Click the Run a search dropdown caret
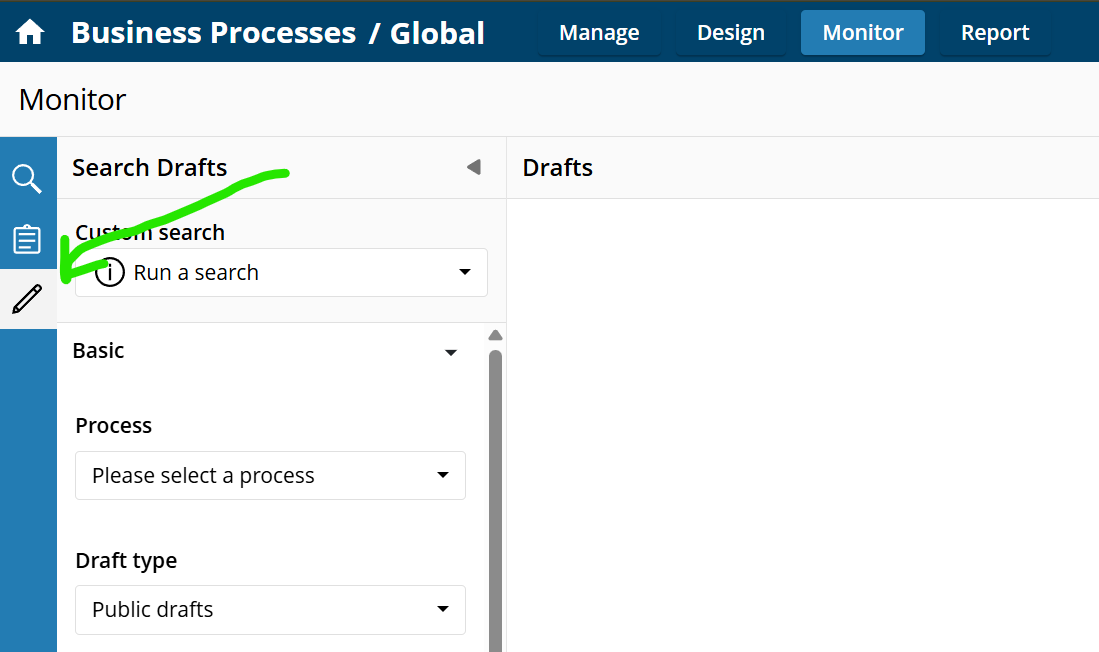The width and height of the screenshot is (1099, 652). pos(465,272)
